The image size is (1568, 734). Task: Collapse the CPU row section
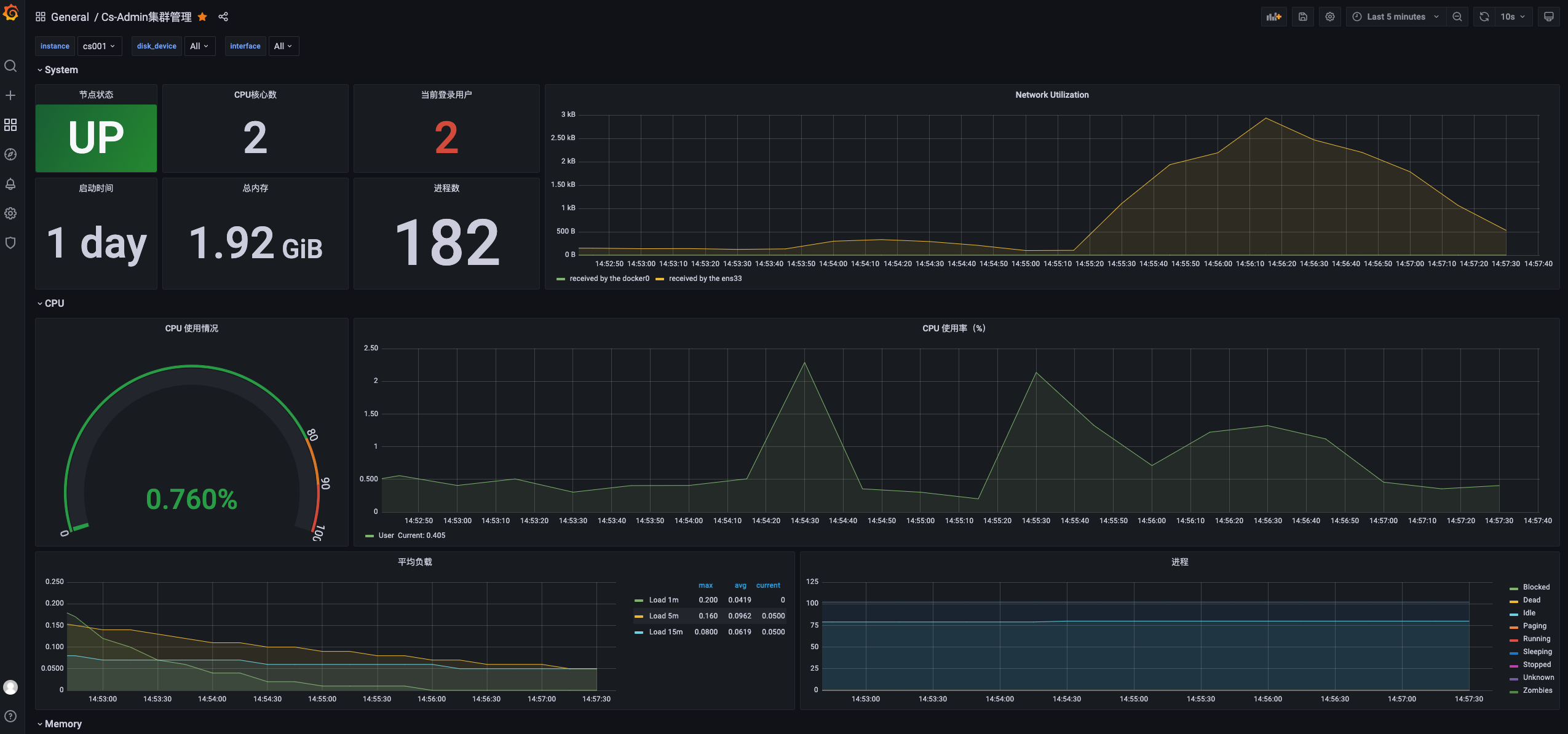54,304
